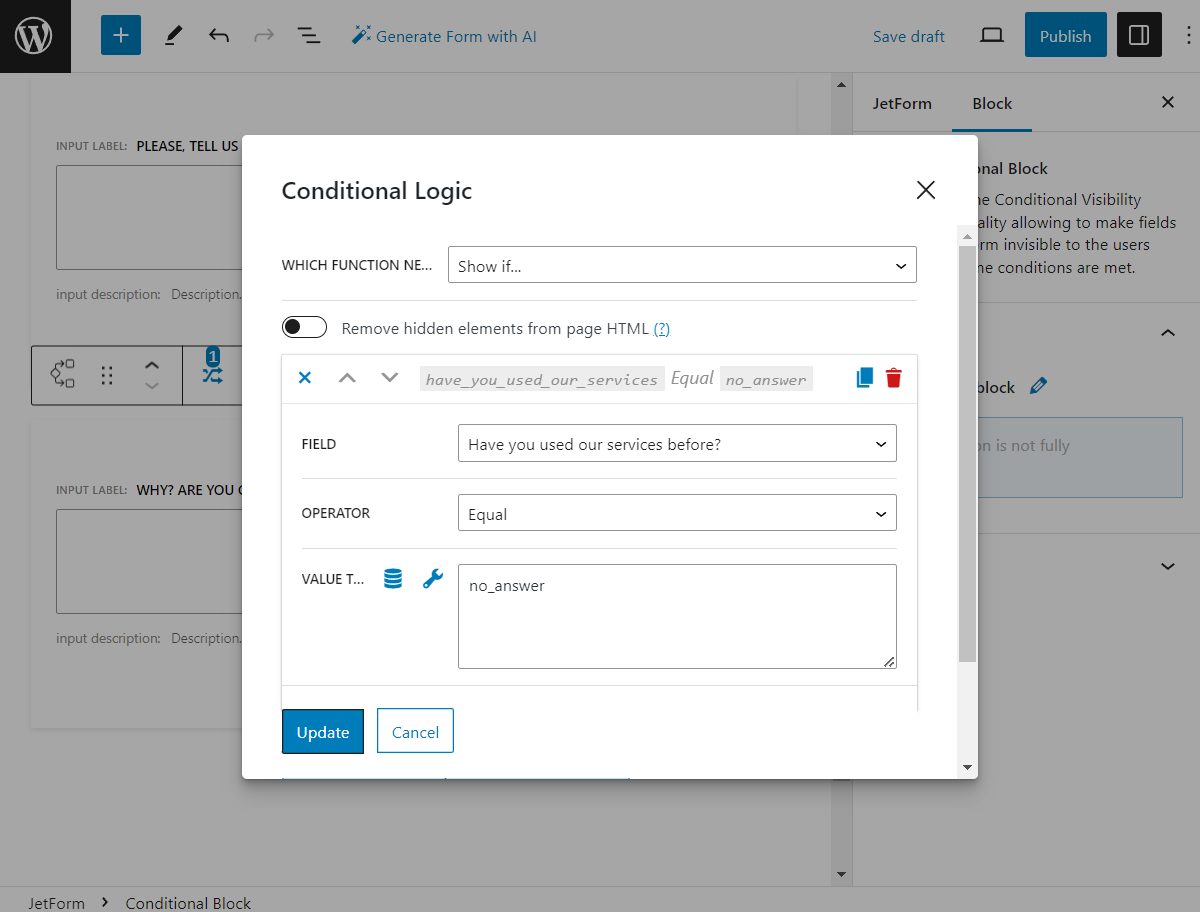Open the wrench filter settings for Value
The height and width of the screenshot is (912, 1200).
(x=432, y=578)
